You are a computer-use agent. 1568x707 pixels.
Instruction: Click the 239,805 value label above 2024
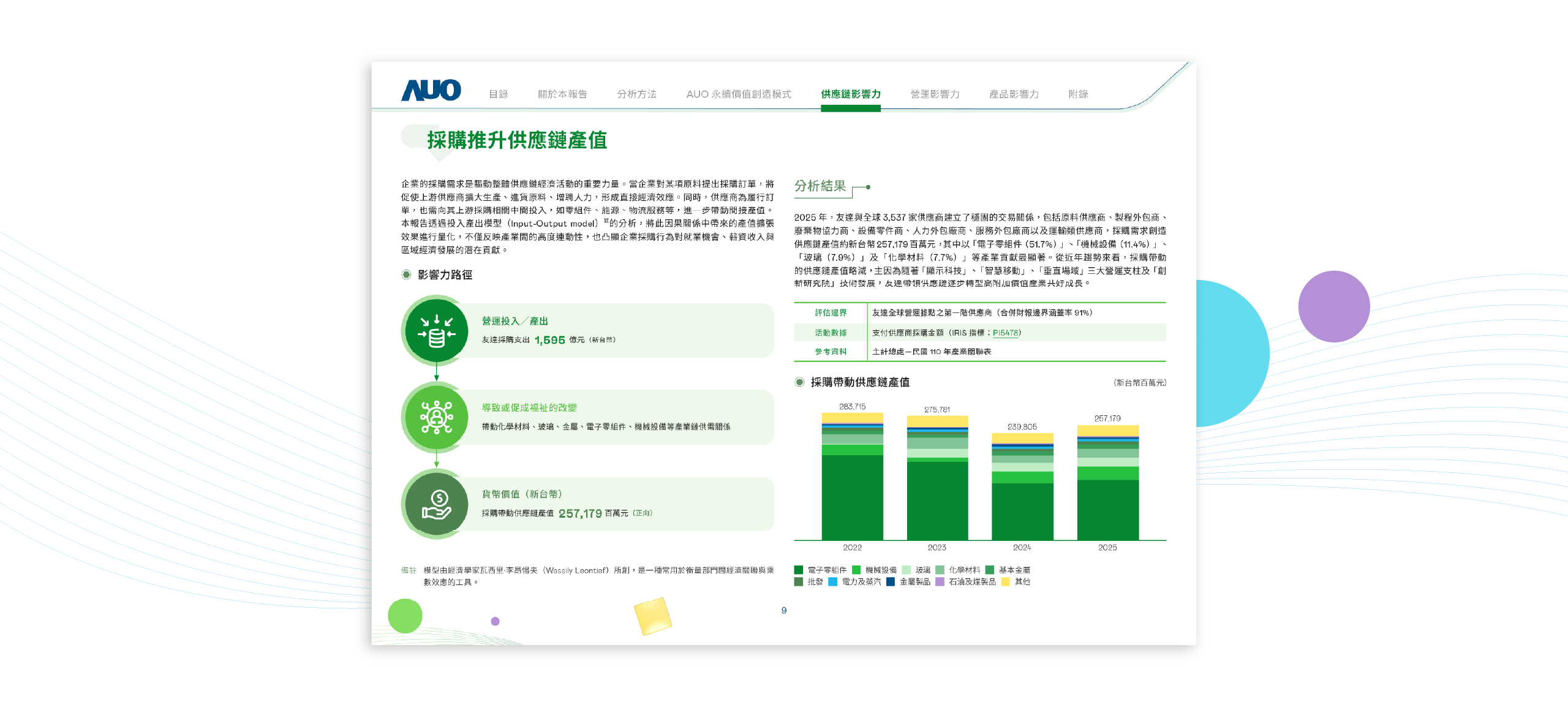point(1022,427)
